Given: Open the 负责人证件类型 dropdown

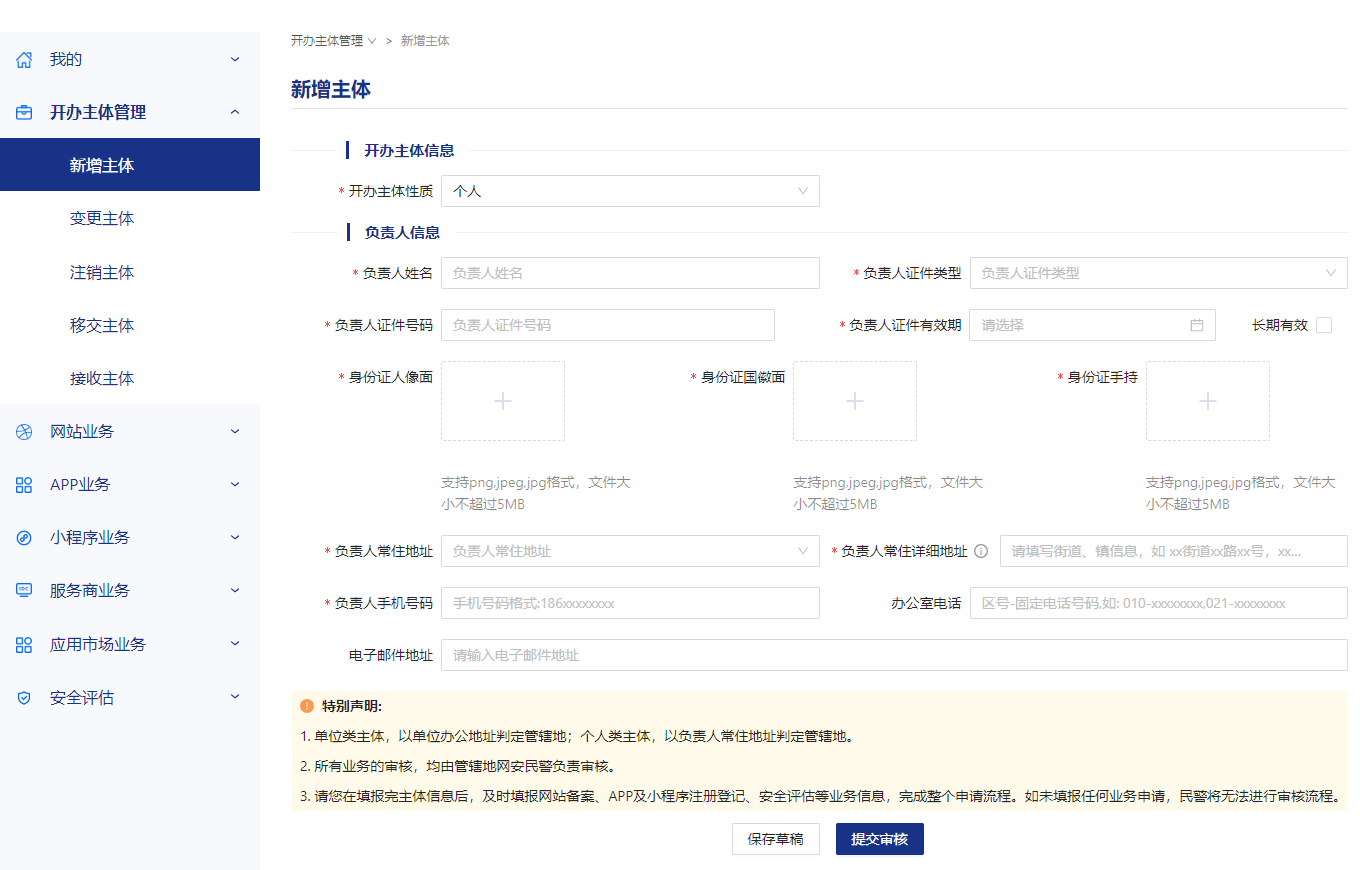Looking at the screenshot, I should click(x=1158, y=272).
